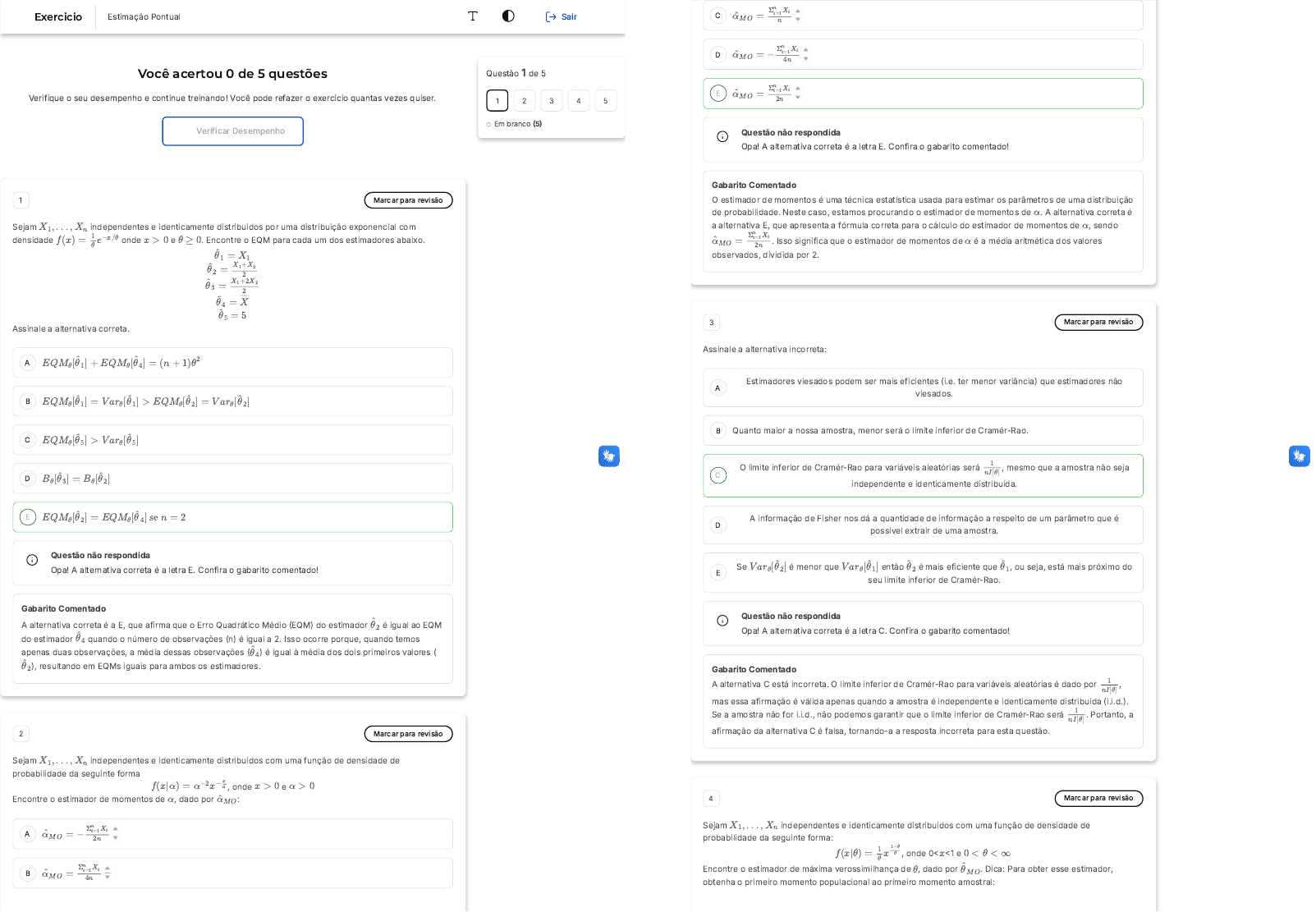
Task: Click up arrow beside question 2 option E formula
Action: (x=798, y=89)
